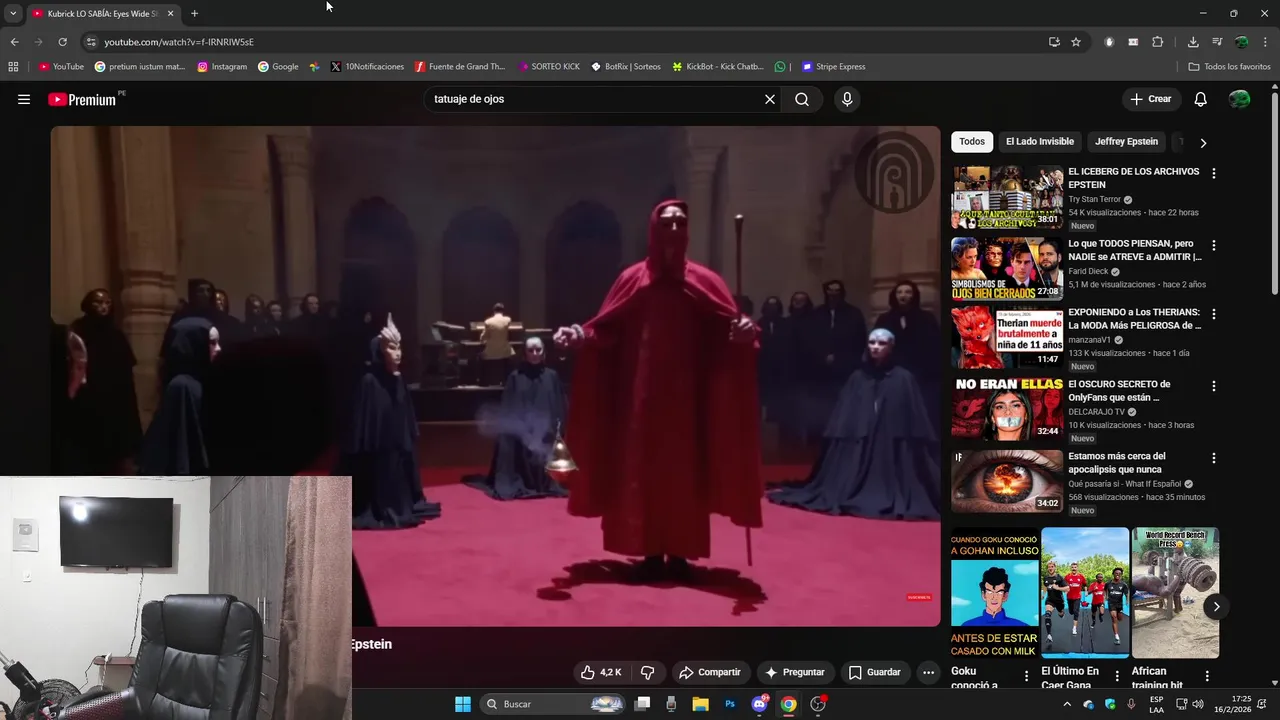Click the Compartir button
The width and height of the screenshot is (1280, 720).
[710, 672]
